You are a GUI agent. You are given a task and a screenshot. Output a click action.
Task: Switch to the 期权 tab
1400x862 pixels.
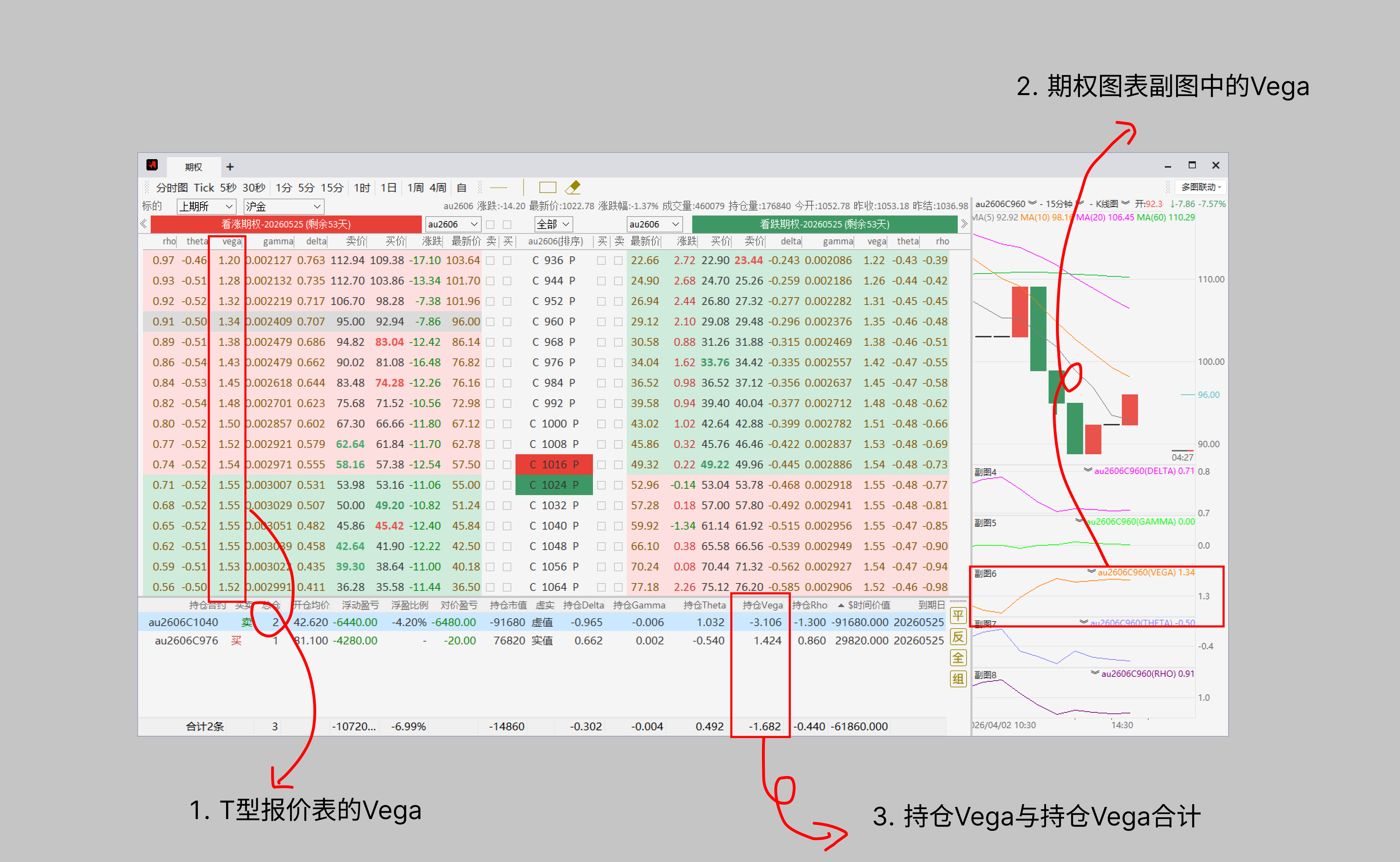pyautogui.click(x=193, y=167)
